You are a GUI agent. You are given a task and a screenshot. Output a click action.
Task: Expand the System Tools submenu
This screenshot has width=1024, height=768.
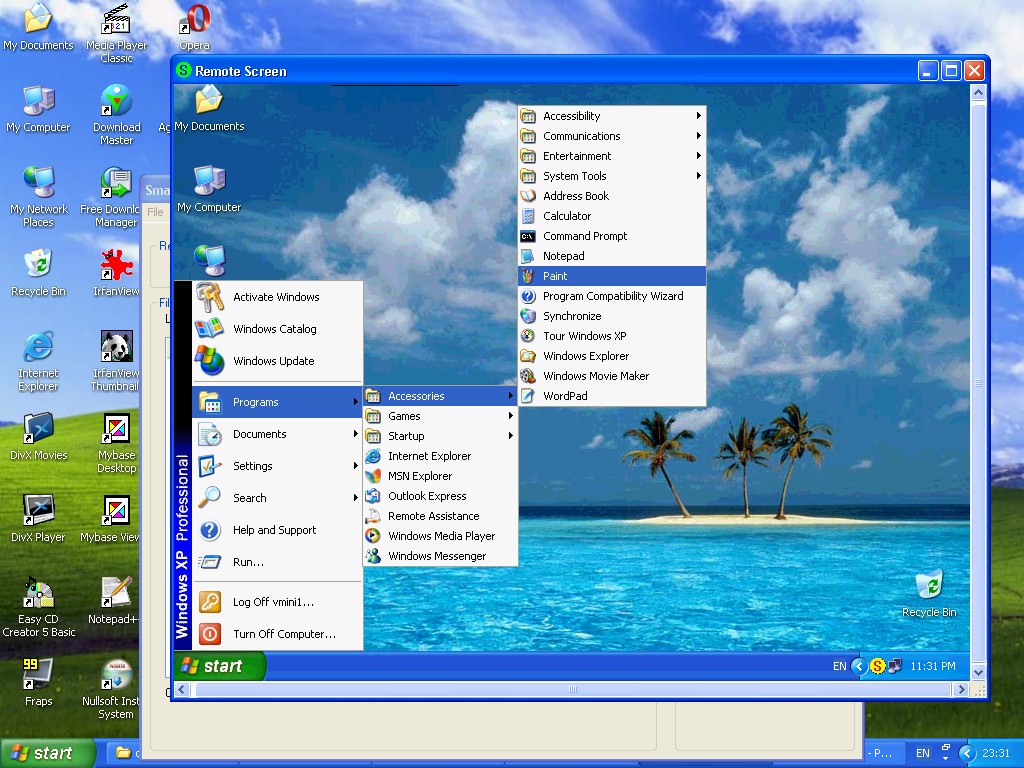click(612, 176)
